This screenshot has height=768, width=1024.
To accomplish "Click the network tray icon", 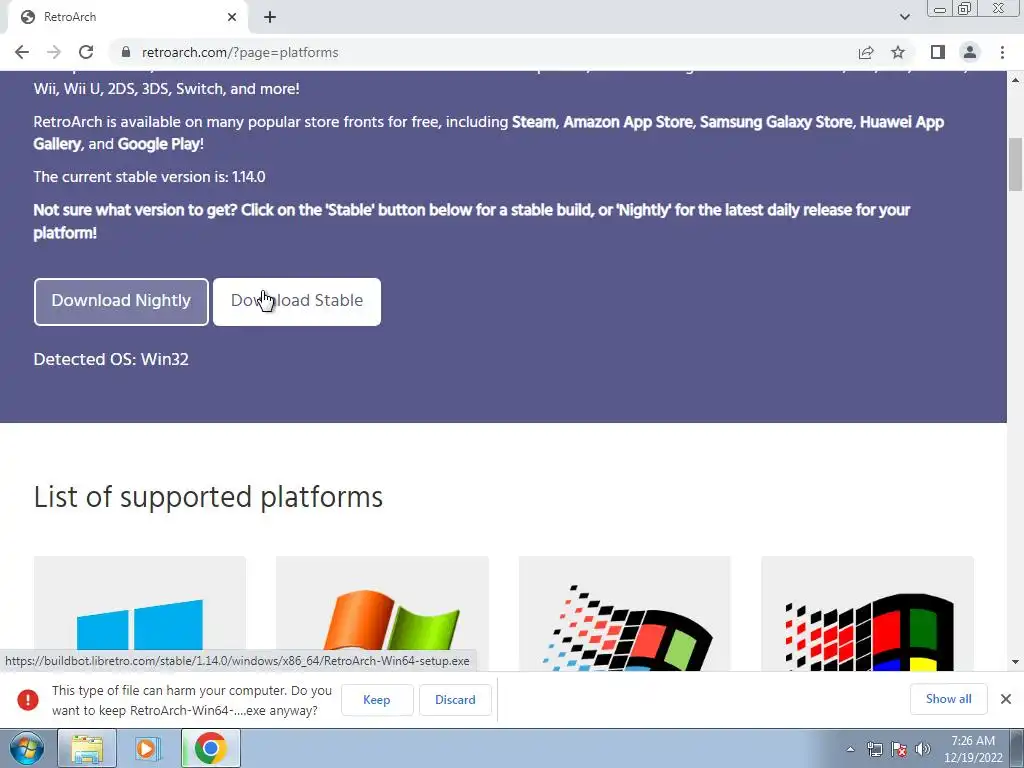I will click(x=874, y=749).
